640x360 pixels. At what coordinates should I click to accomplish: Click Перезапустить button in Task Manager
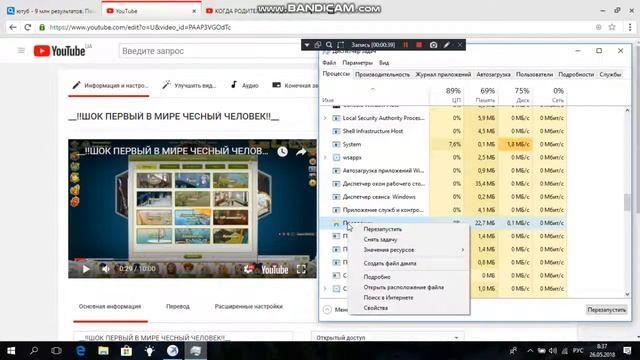tap(606, 310)
